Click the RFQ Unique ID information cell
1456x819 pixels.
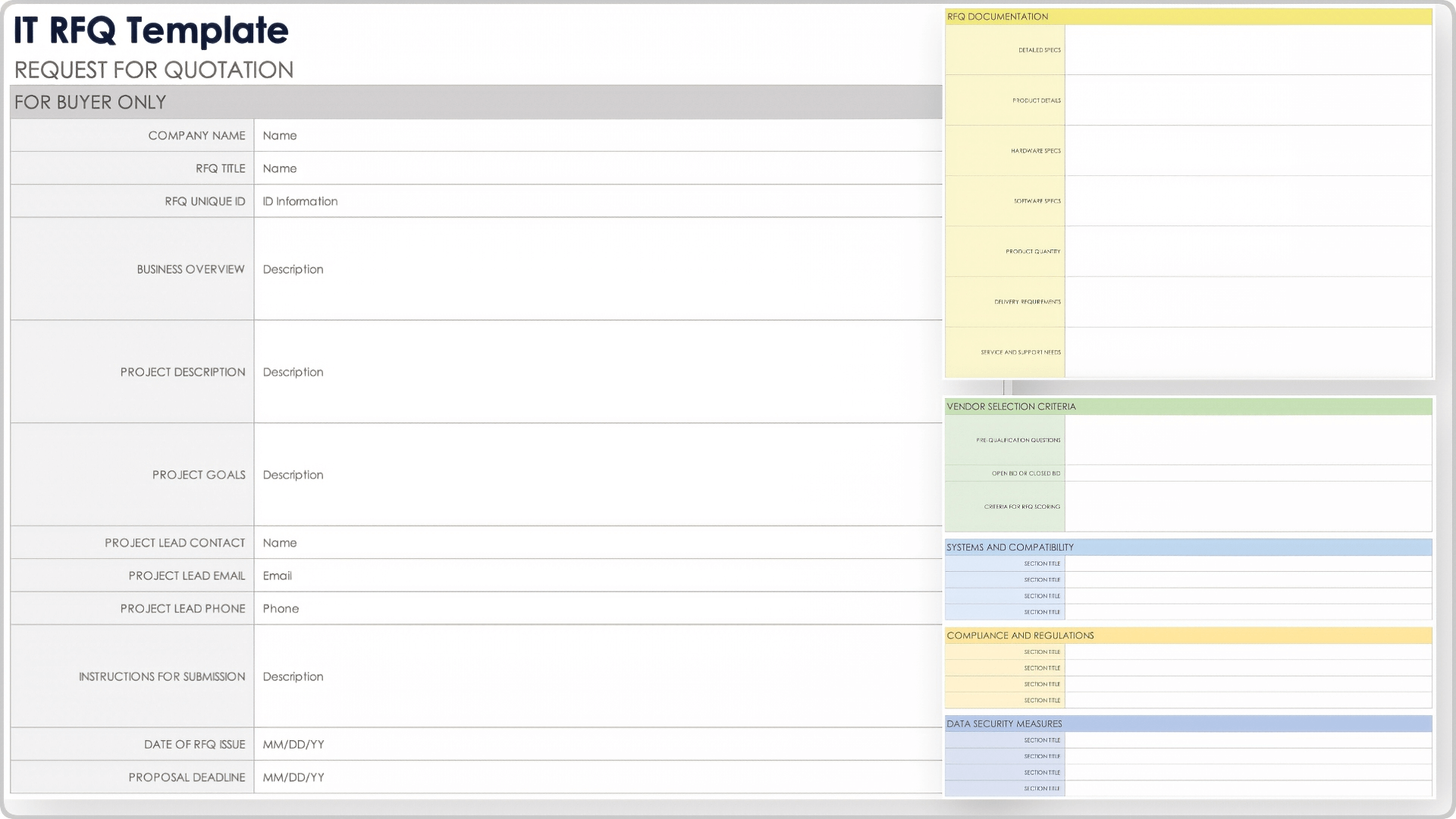point(598,202)
